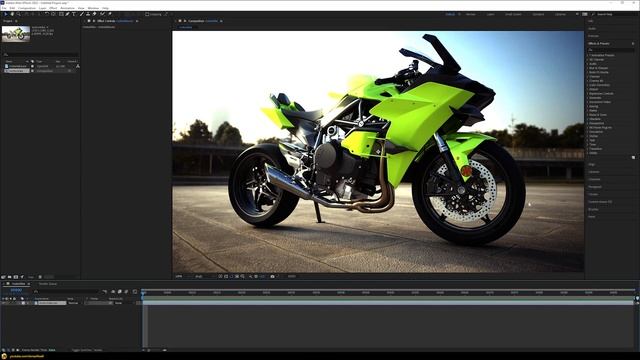This screenshot has height=360, width=640.
Task: Click current timecode in timeline
Action: (16, 290)
